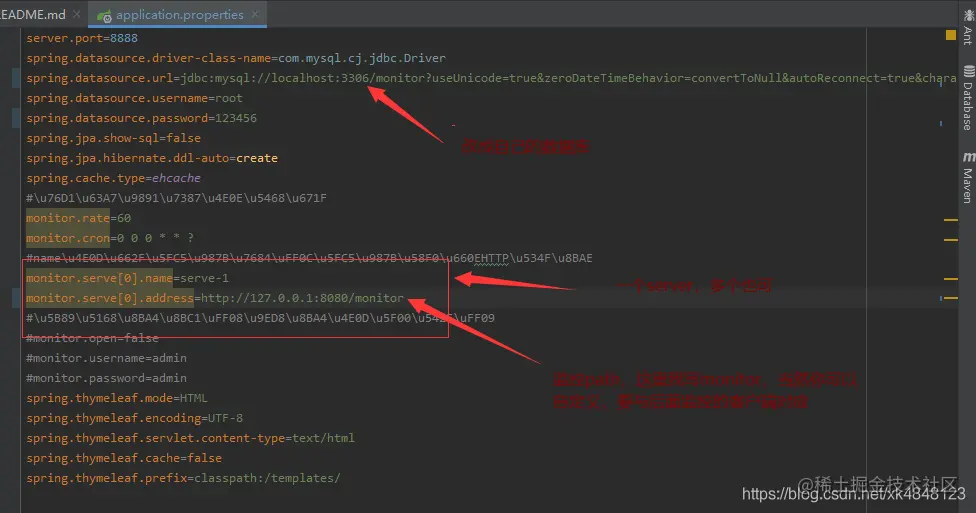This screenshot has height=513, width=976.
Task: Switch to the application.properties tab
Action: 179,14
